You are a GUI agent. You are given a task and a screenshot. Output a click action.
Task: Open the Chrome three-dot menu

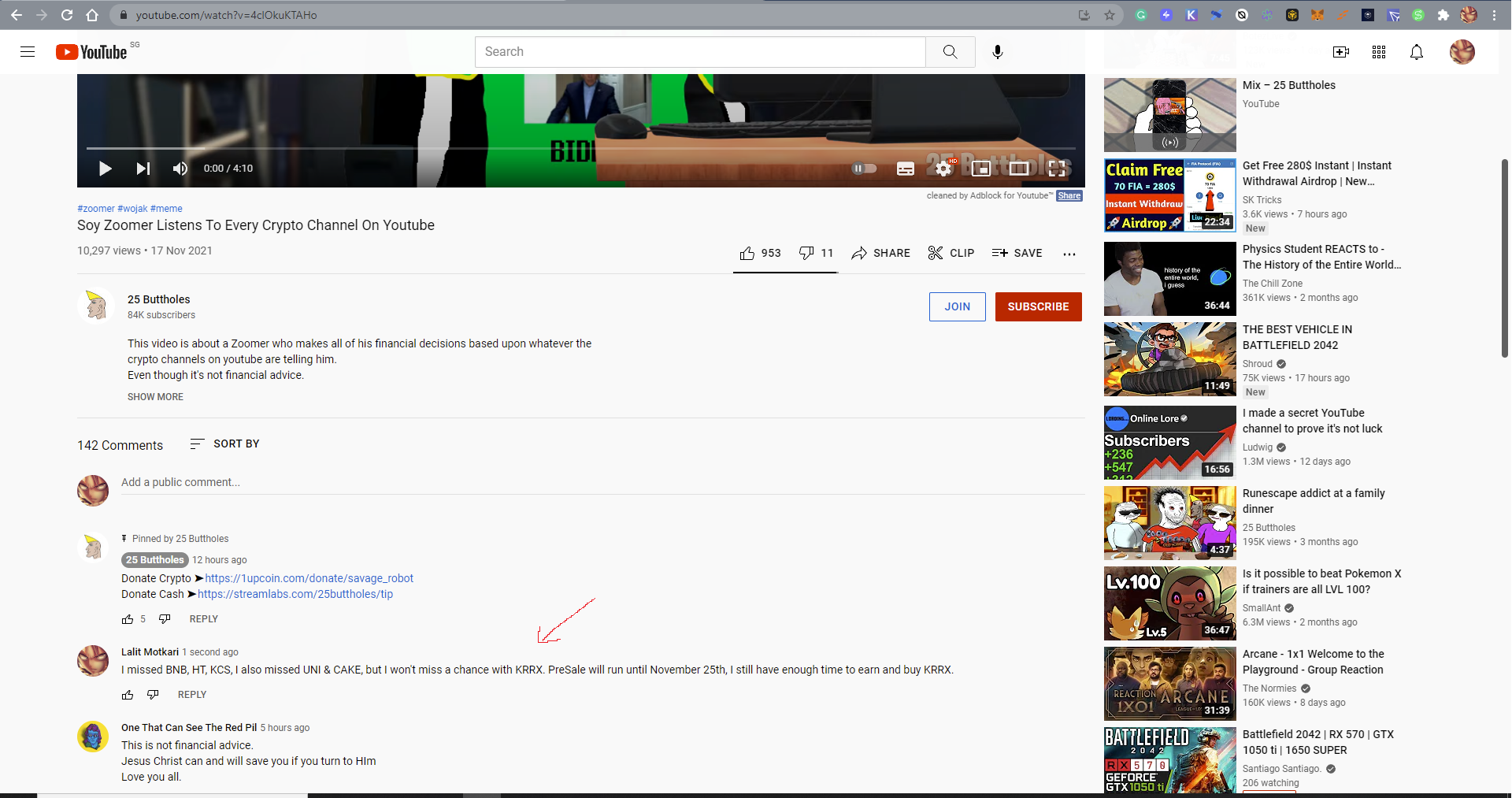[x=1494, y=15]
